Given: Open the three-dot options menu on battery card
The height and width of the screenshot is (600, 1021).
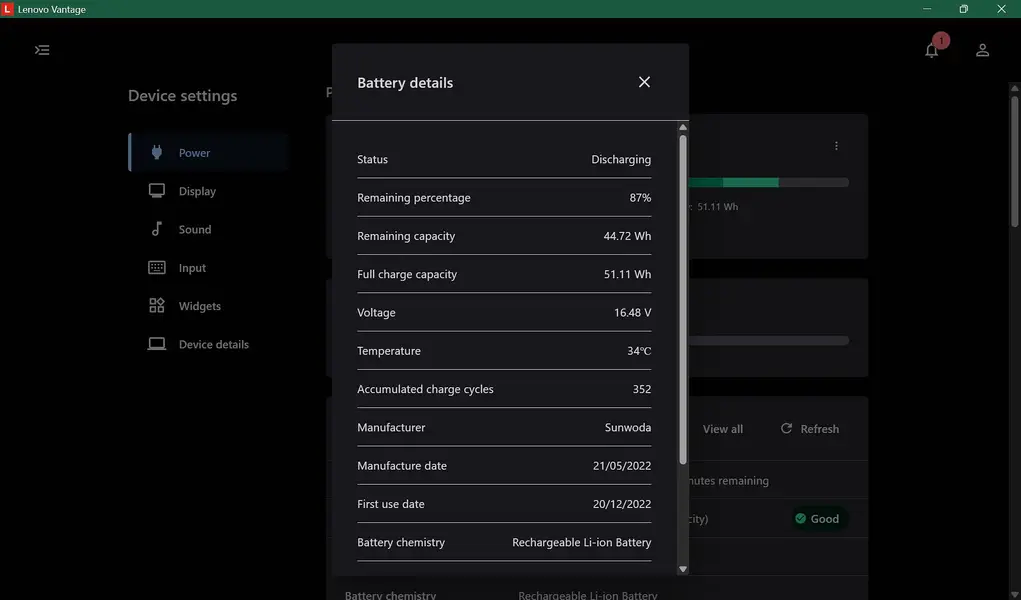Looking at the screenshot, I should pyautogui.click(x=836, y=146).
